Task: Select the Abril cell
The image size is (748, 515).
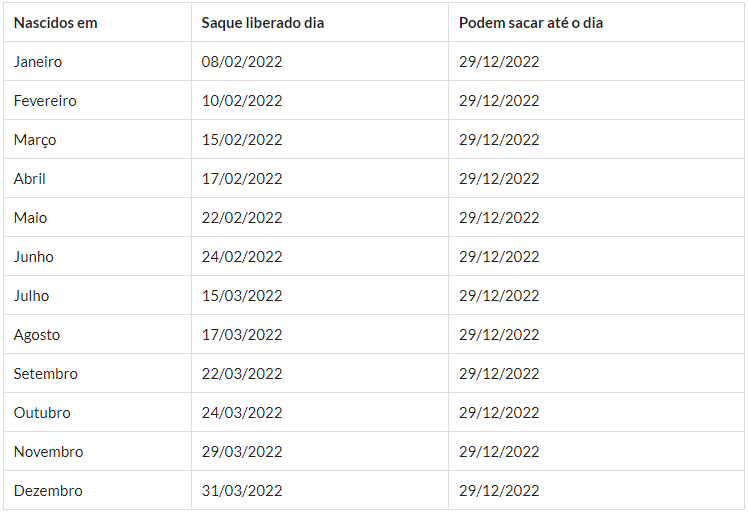Action: point(30,179)
